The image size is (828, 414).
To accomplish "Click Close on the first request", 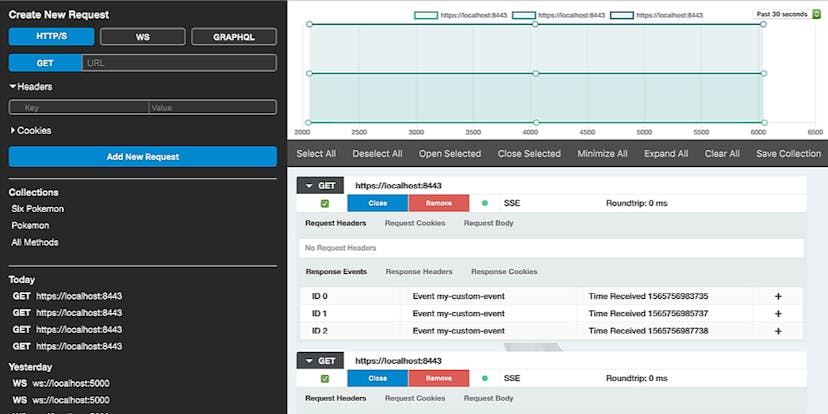I will coord(378,203).
